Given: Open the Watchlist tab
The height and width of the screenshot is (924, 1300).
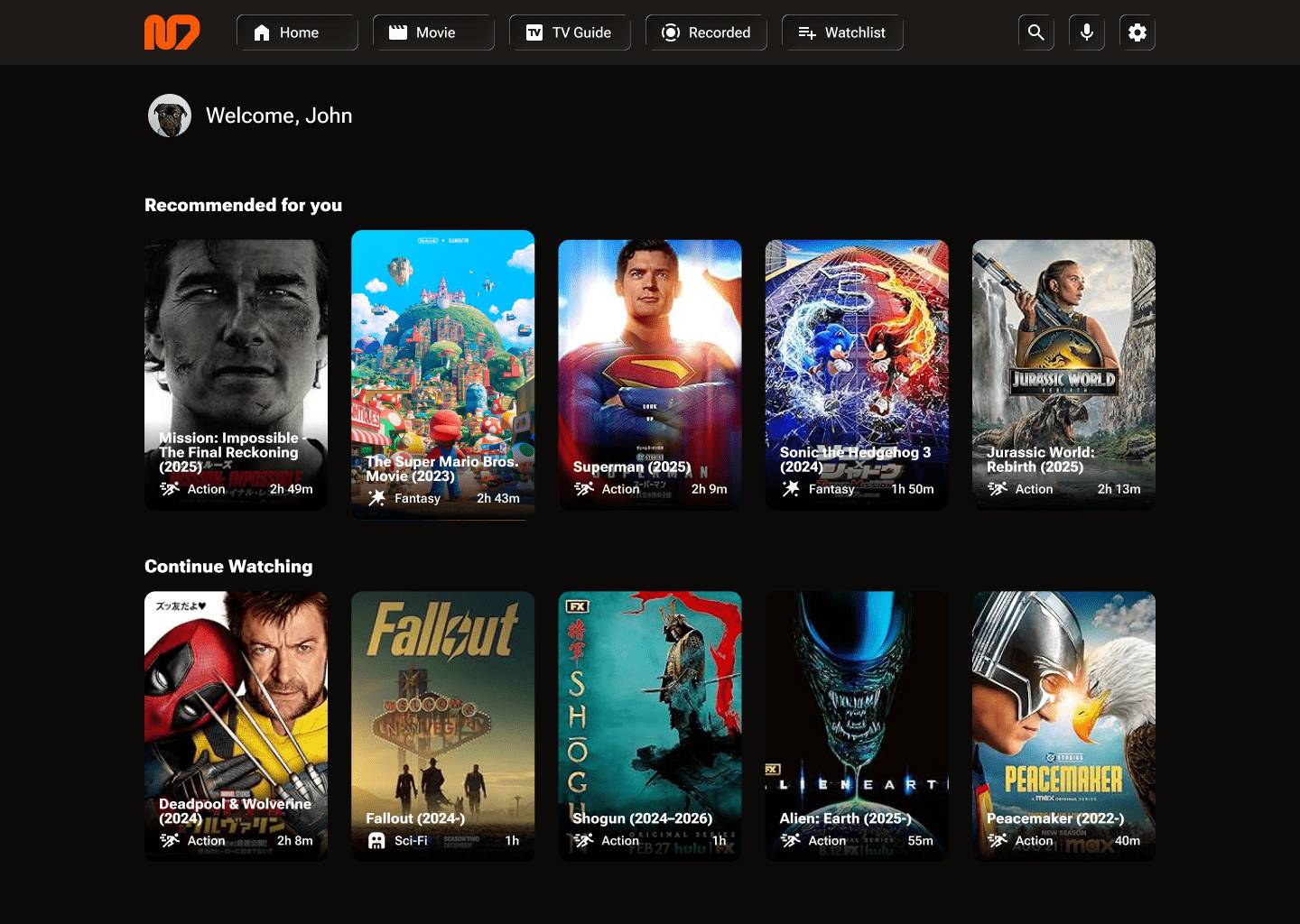Looking at the screenshot, I should [842, 32].
